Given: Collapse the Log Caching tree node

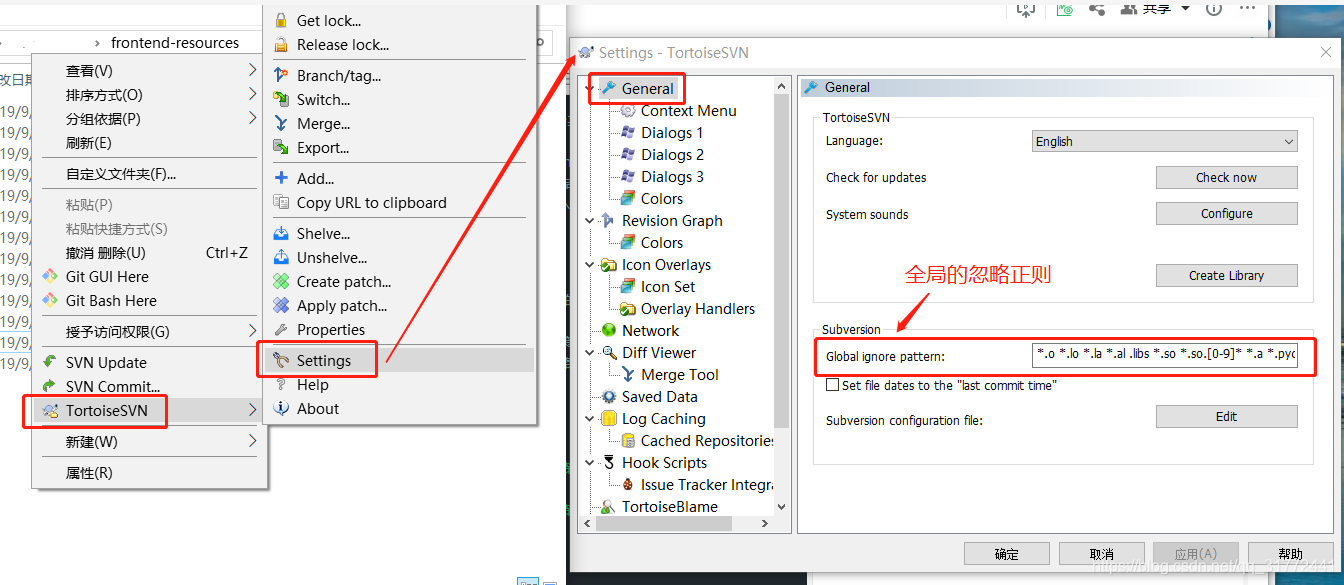Looking at the screenshot, I should (590, 419).
